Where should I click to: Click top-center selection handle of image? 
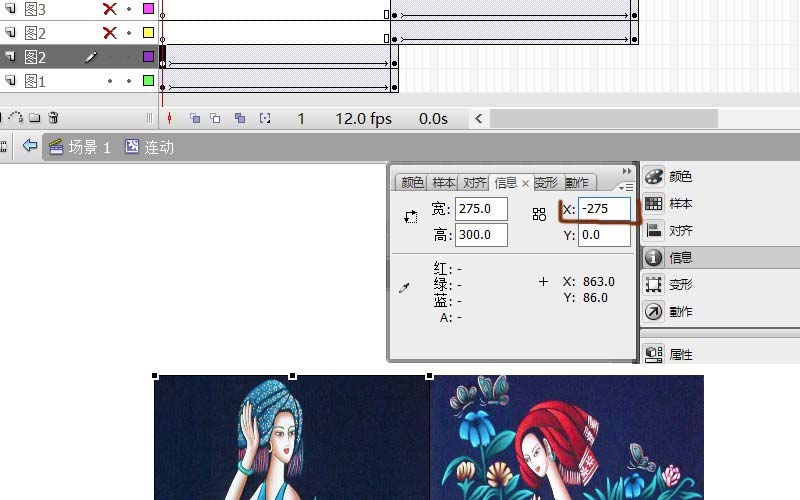point(292,376)
